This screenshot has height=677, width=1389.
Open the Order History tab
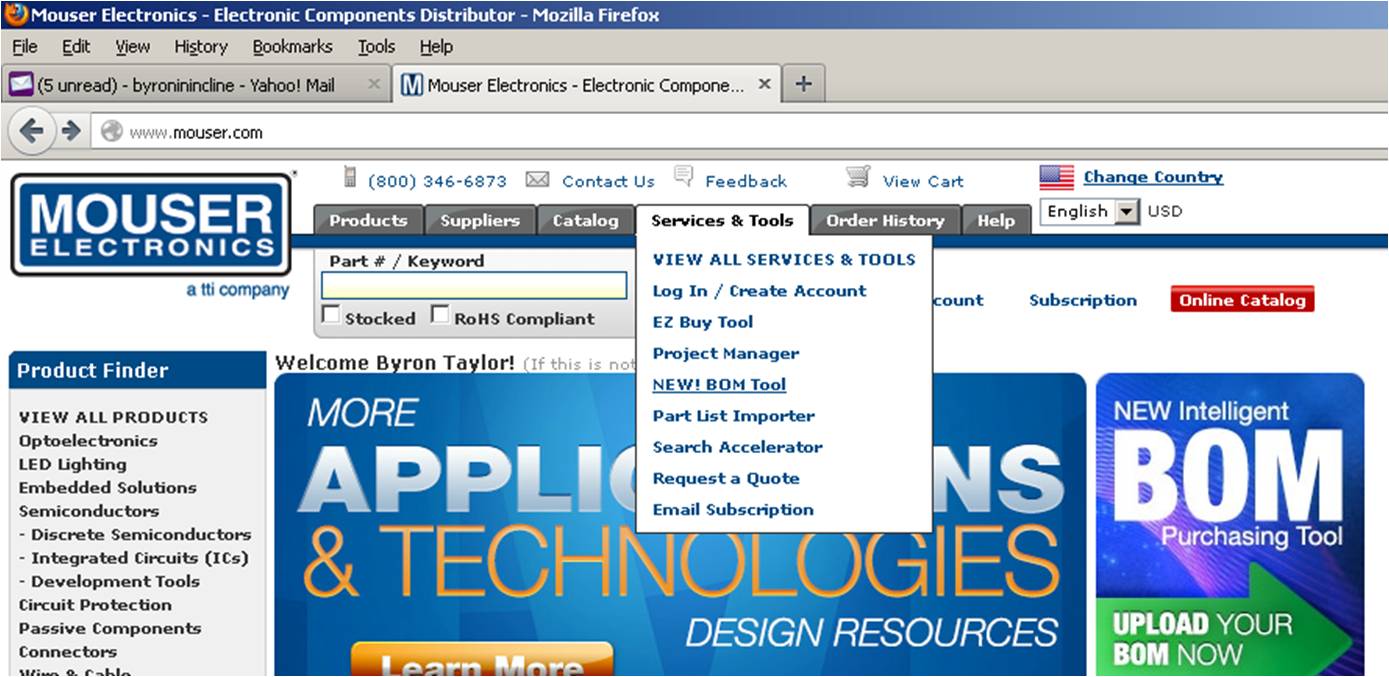pyautogui.click(x=885, y=220)
